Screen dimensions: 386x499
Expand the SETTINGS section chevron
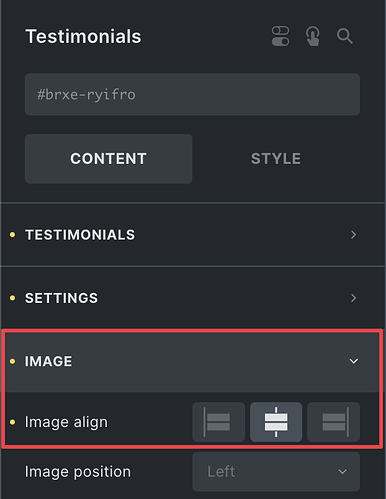[354, 298]
